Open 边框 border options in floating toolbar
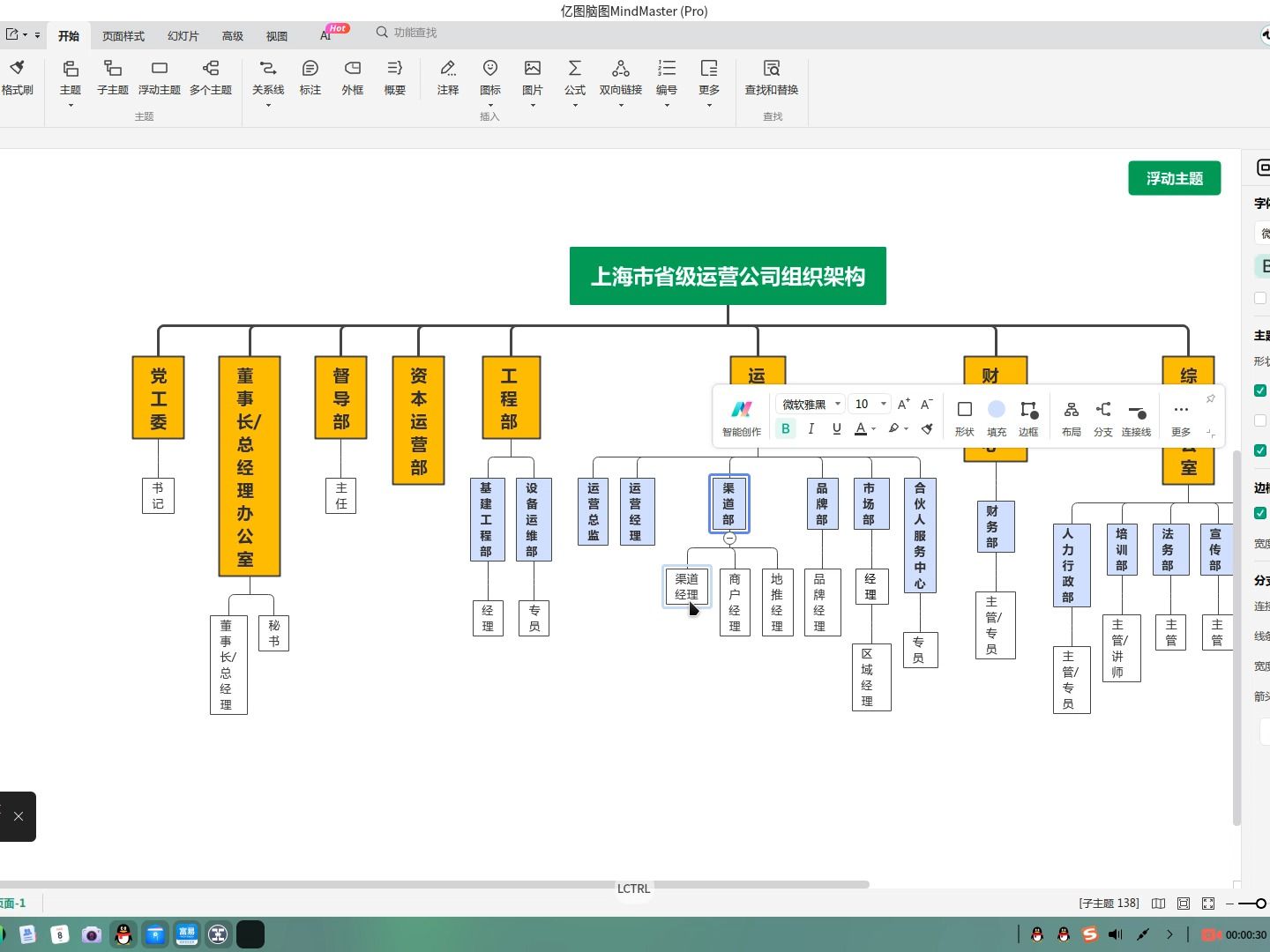Screen dimensions: 1270x952 [1028, 418]
